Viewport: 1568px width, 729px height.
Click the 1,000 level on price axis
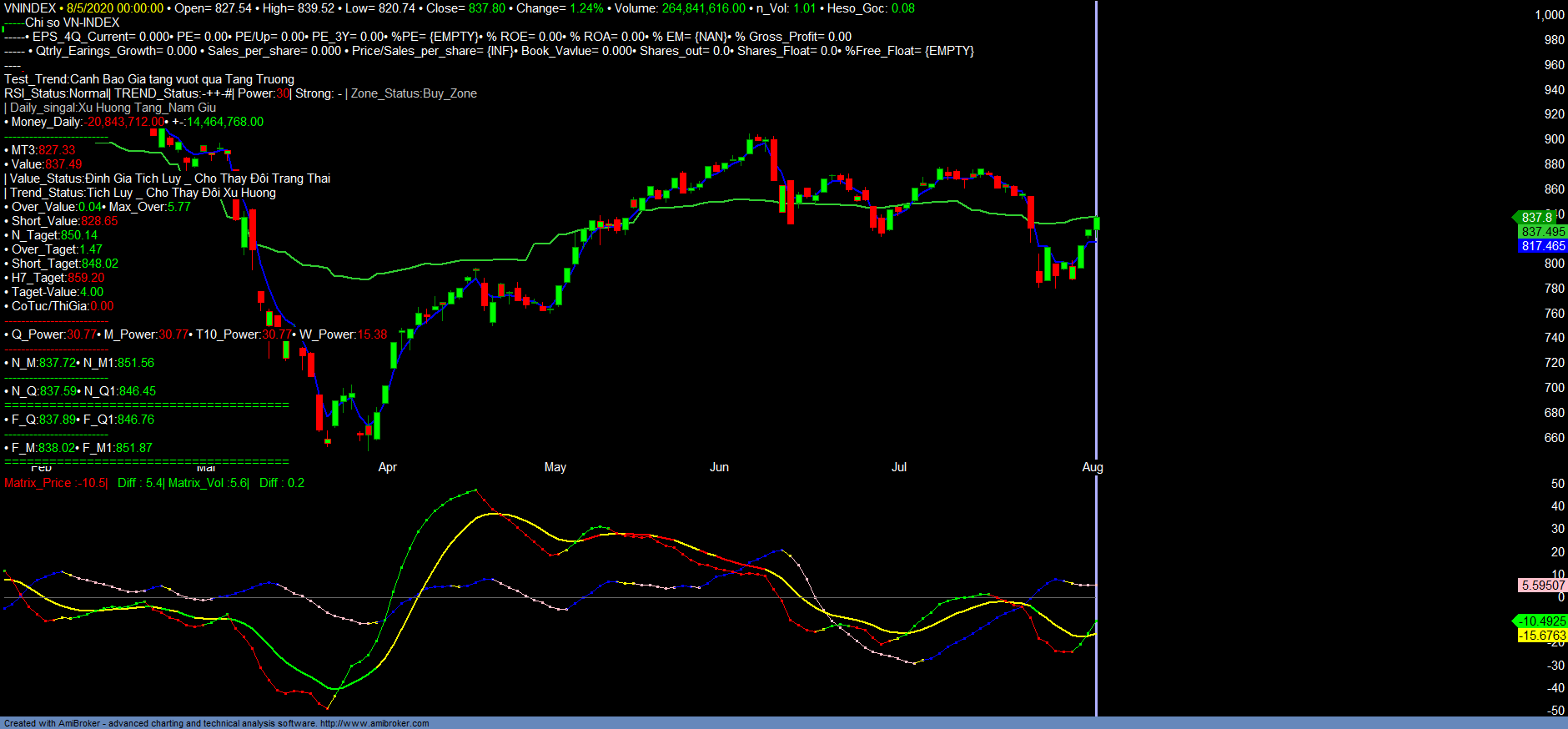coord(1549,15)
